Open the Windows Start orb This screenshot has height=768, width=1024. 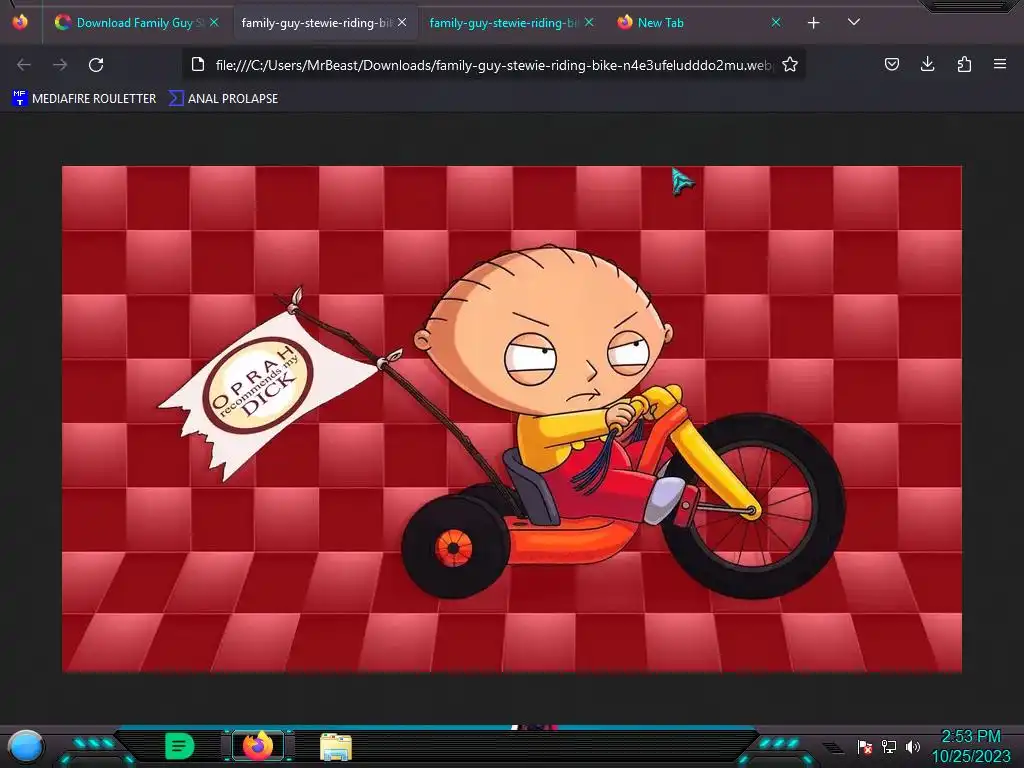coord(26,747)
